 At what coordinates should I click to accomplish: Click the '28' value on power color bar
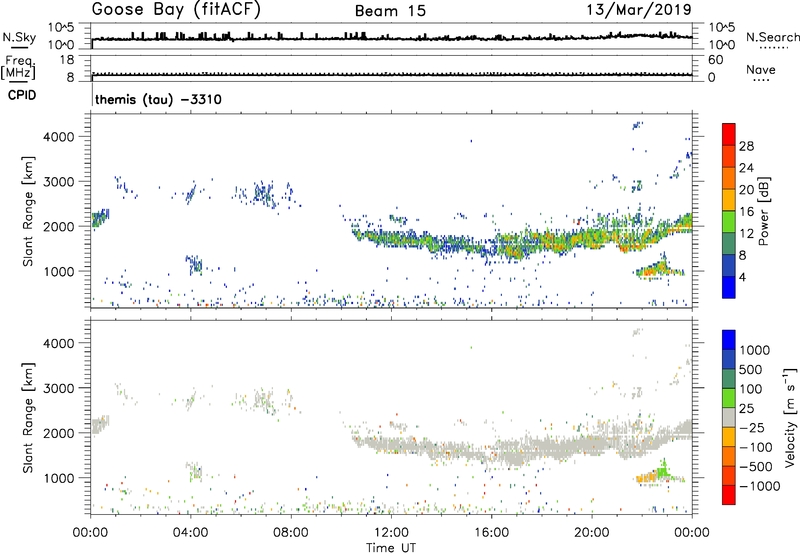[746, 146]
